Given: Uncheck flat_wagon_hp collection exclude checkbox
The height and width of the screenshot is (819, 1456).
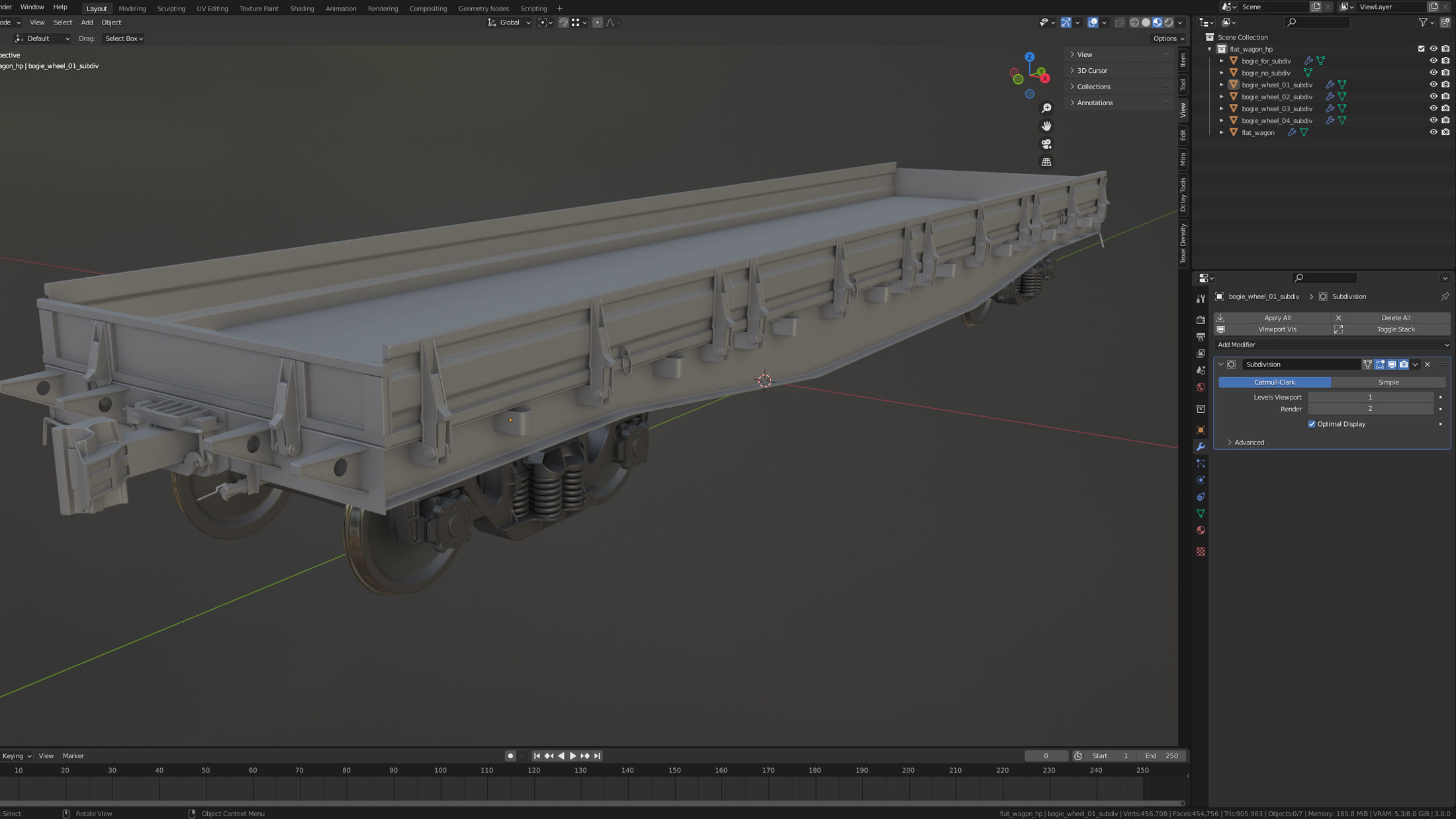Looking at the screenshot, I should click(x=1421, y=49).
